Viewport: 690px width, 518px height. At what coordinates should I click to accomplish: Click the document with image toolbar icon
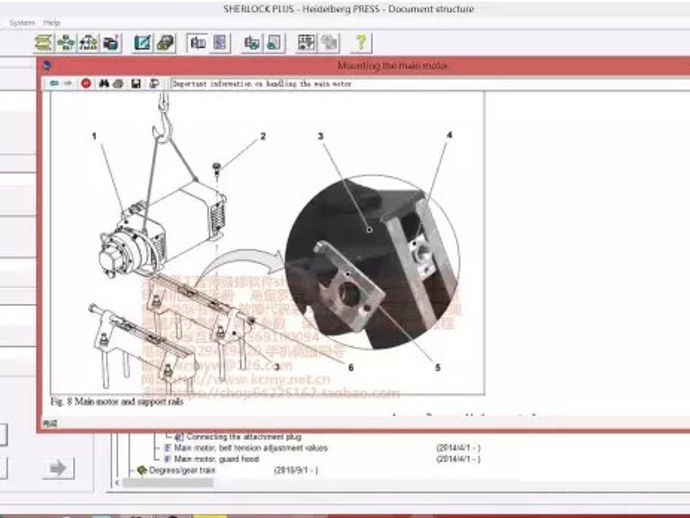[x=274, y=43]
